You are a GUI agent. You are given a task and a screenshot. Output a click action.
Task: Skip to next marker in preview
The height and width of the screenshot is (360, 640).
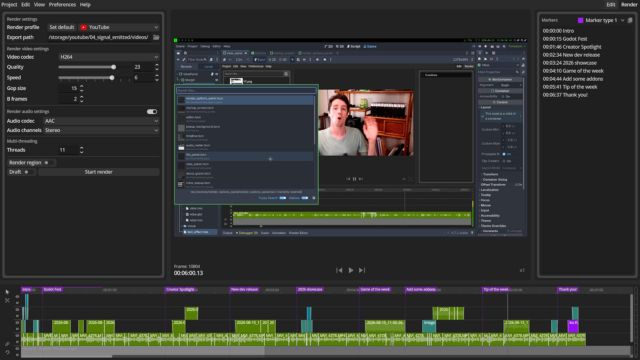362,270
